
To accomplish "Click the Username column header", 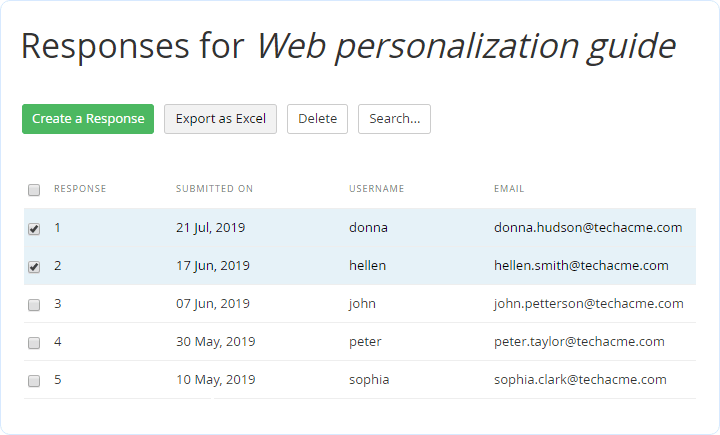I will [x=376, y=189].
